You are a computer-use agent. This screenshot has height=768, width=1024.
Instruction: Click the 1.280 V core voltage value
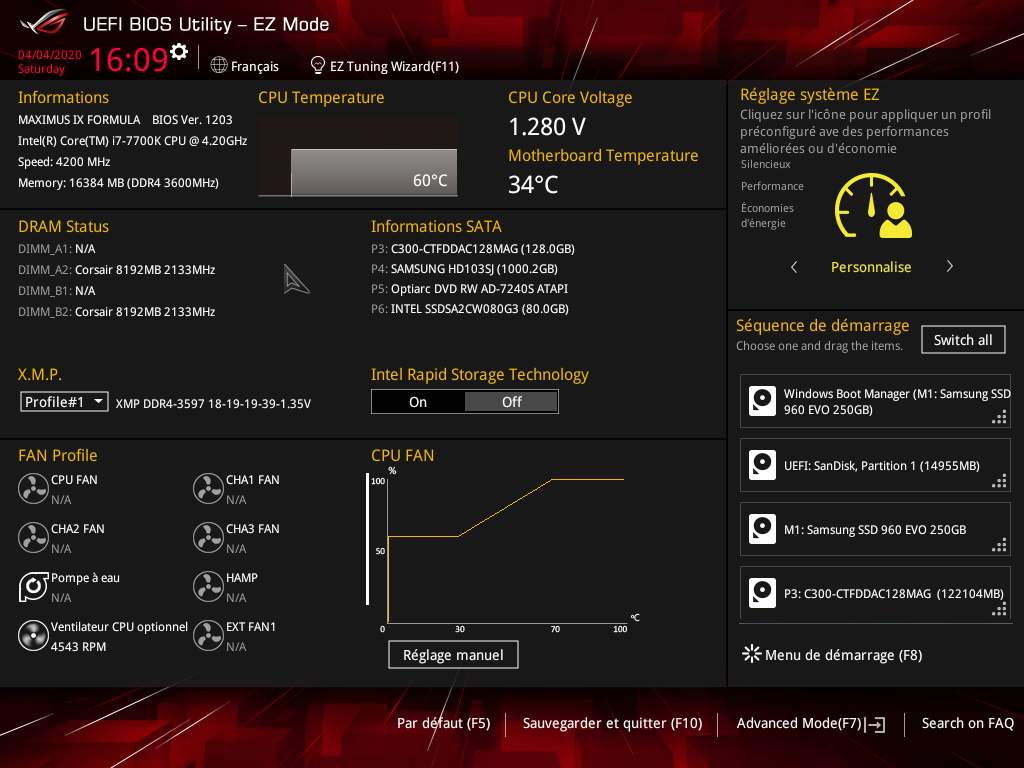pos(547,127)
